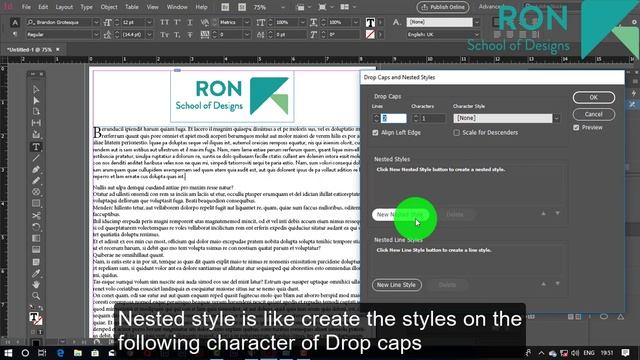Open File Explorer from taskbar

(x=78, y=353)
